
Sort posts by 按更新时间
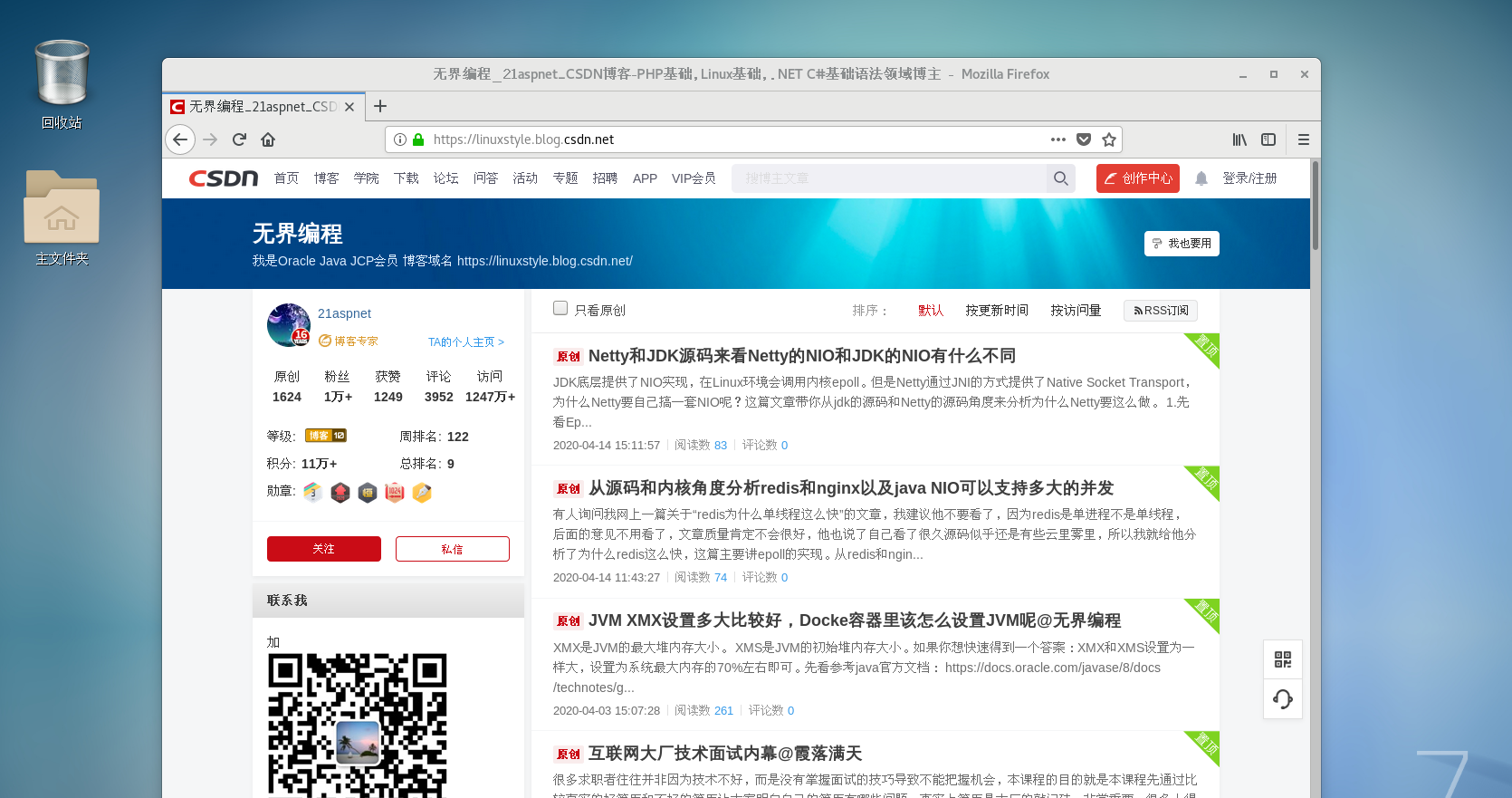(x=997, y=310)
